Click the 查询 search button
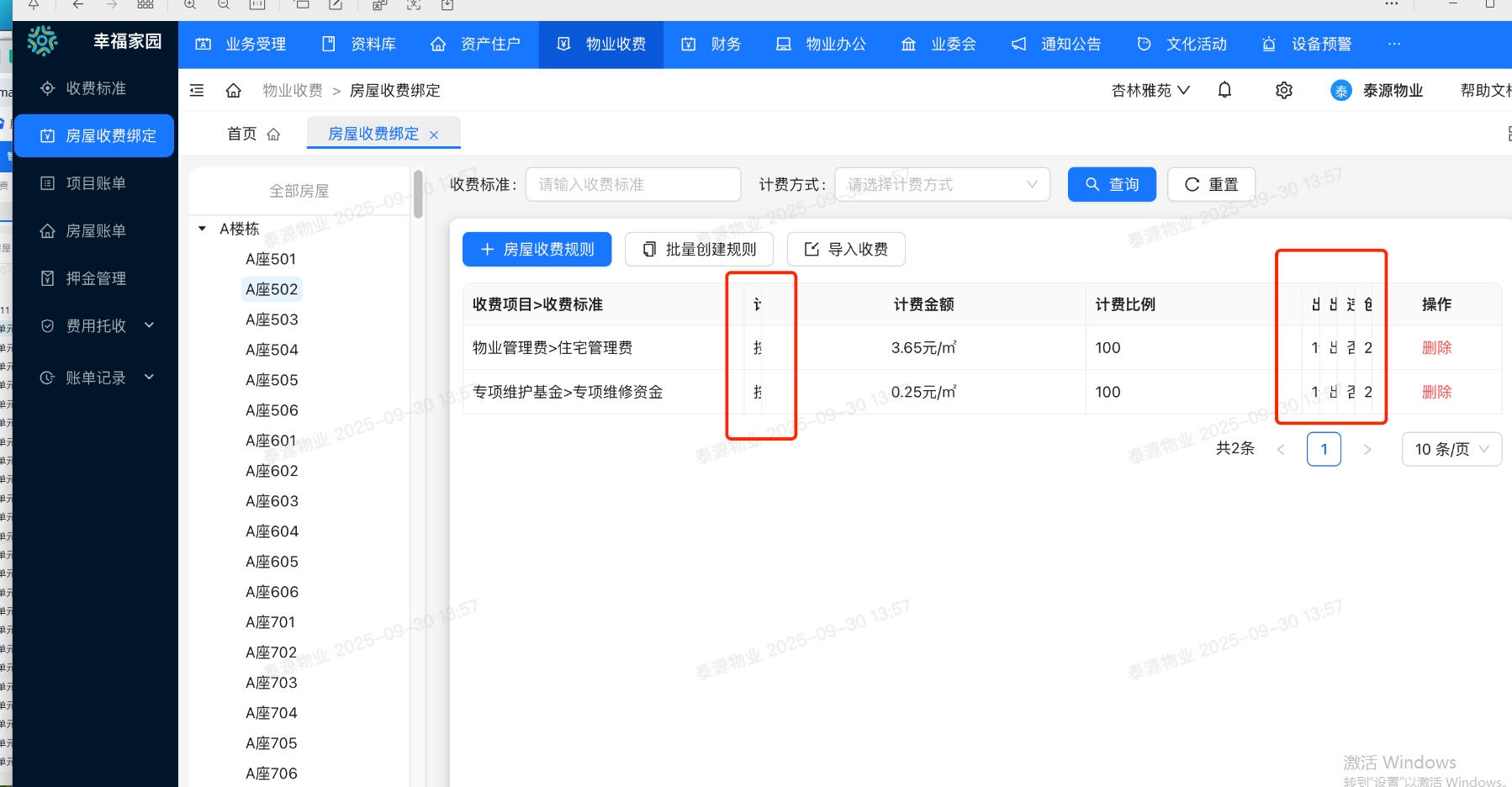This screenshot has width=1512, height=787. (x=1111, y=184)
